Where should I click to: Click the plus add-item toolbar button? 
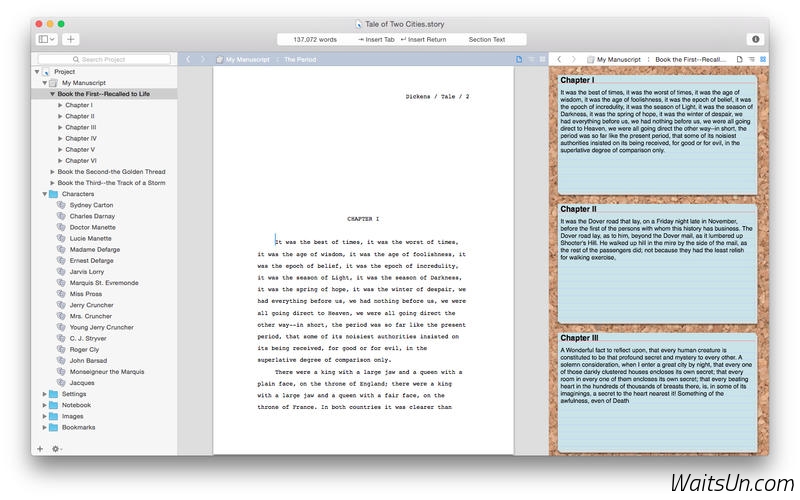point(70,39)
